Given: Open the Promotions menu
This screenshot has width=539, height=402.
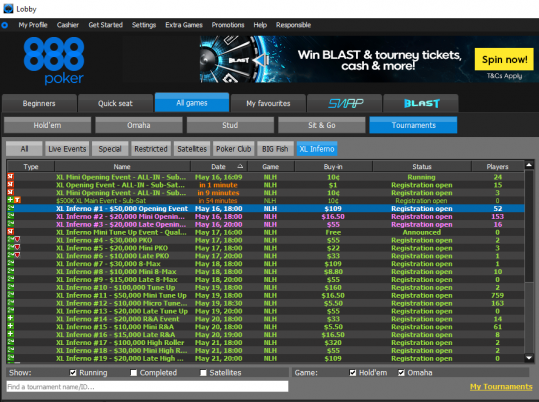Looking at the screenshot, I should (x=228, y=25).
